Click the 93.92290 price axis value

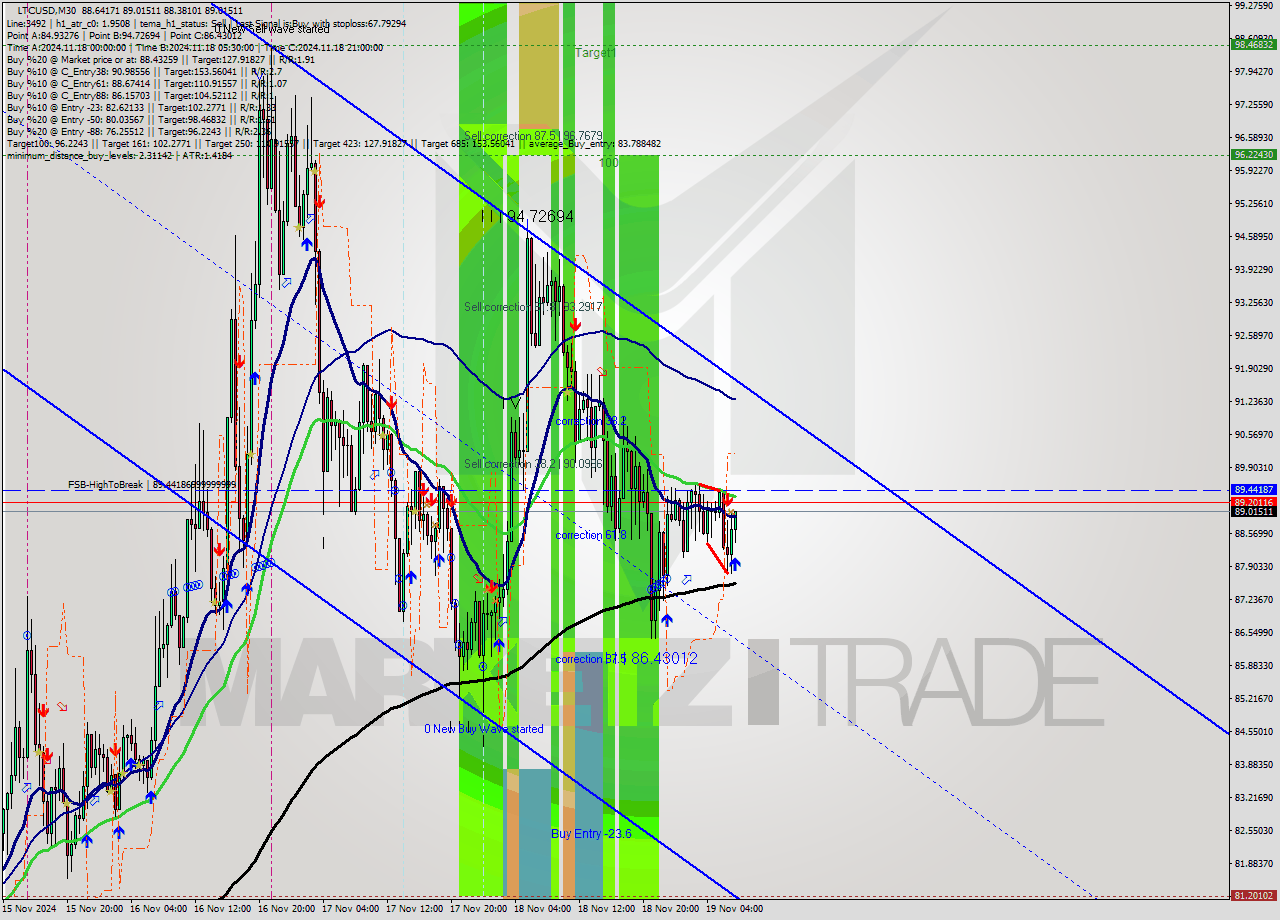(1254, 269)
